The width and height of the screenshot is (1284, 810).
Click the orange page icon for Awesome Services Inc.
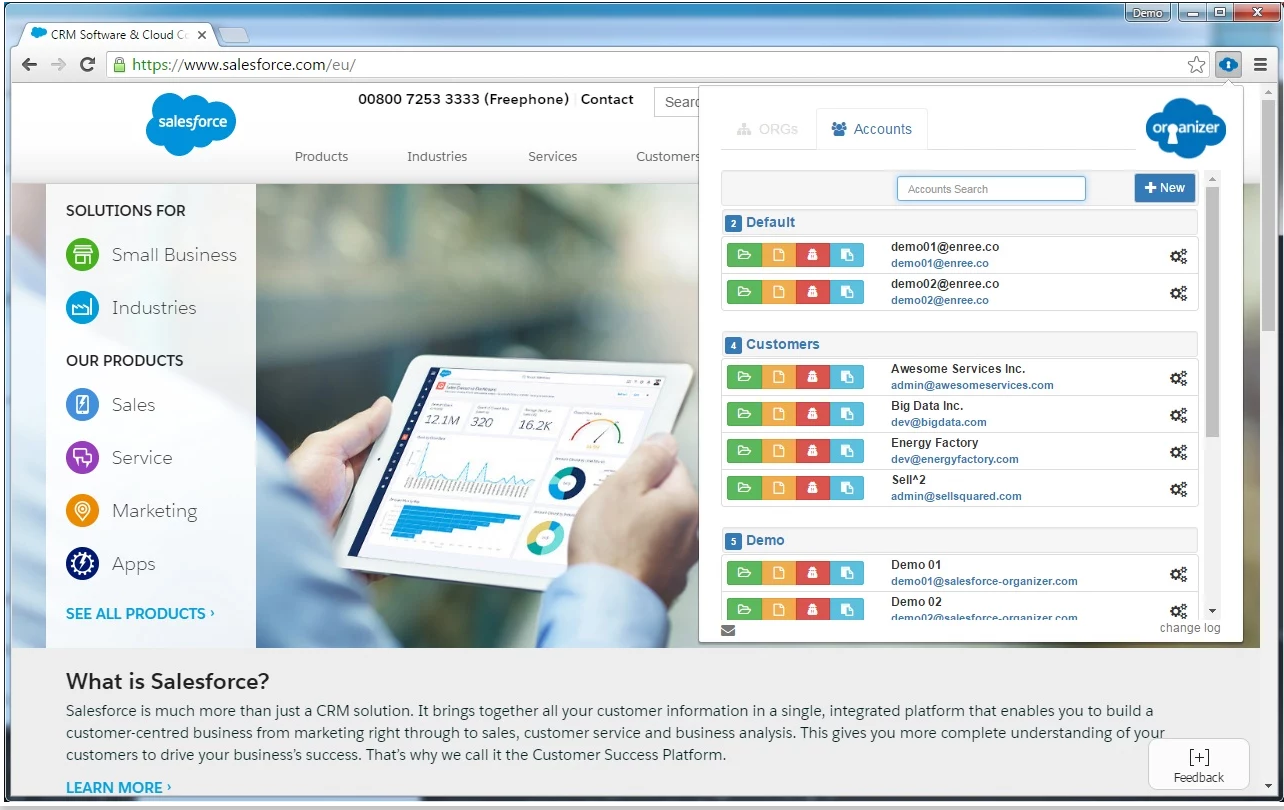click(779, 377)
